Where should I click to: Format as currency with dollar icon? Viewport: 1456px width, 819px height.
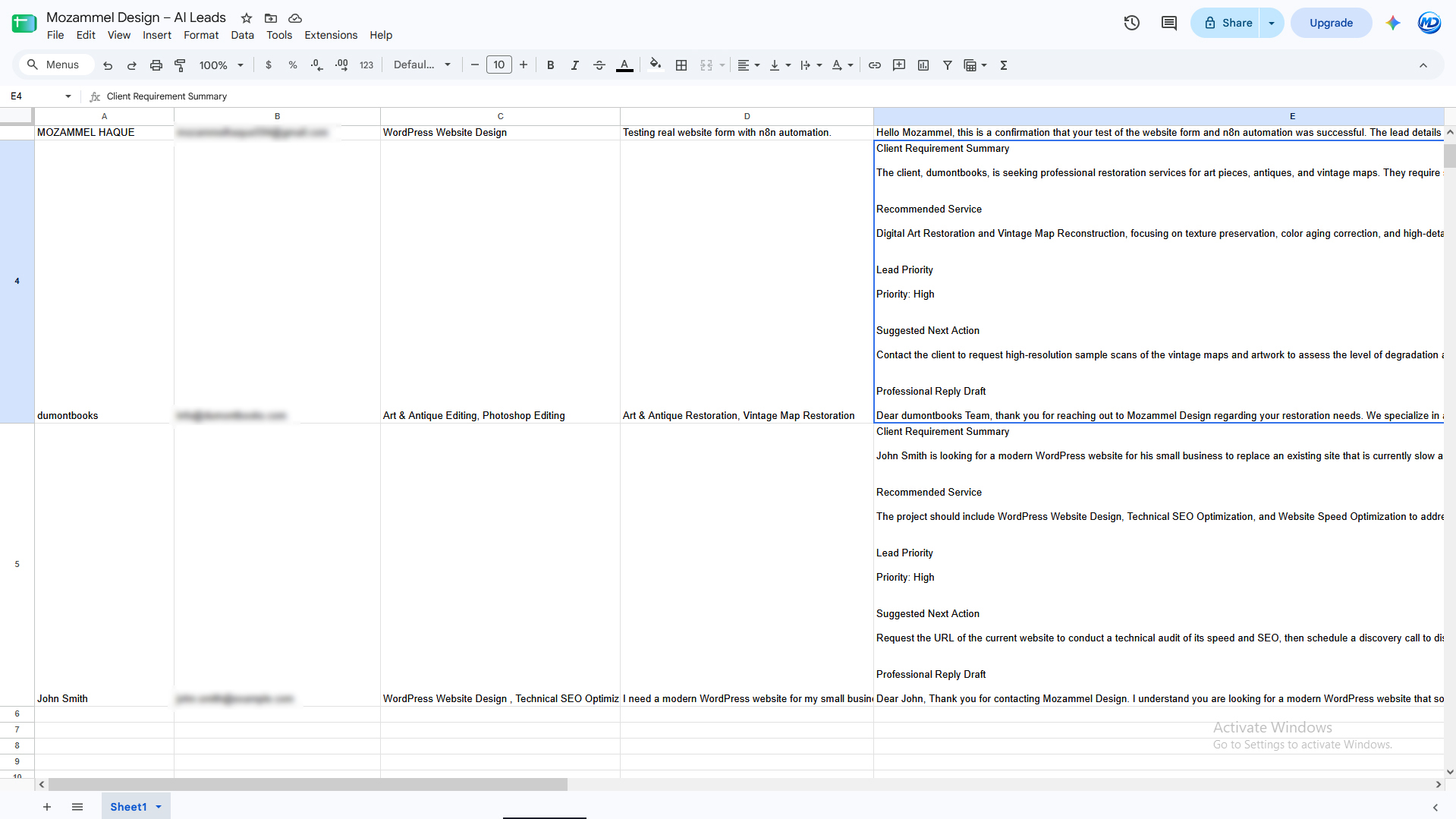tap(269, 65)
